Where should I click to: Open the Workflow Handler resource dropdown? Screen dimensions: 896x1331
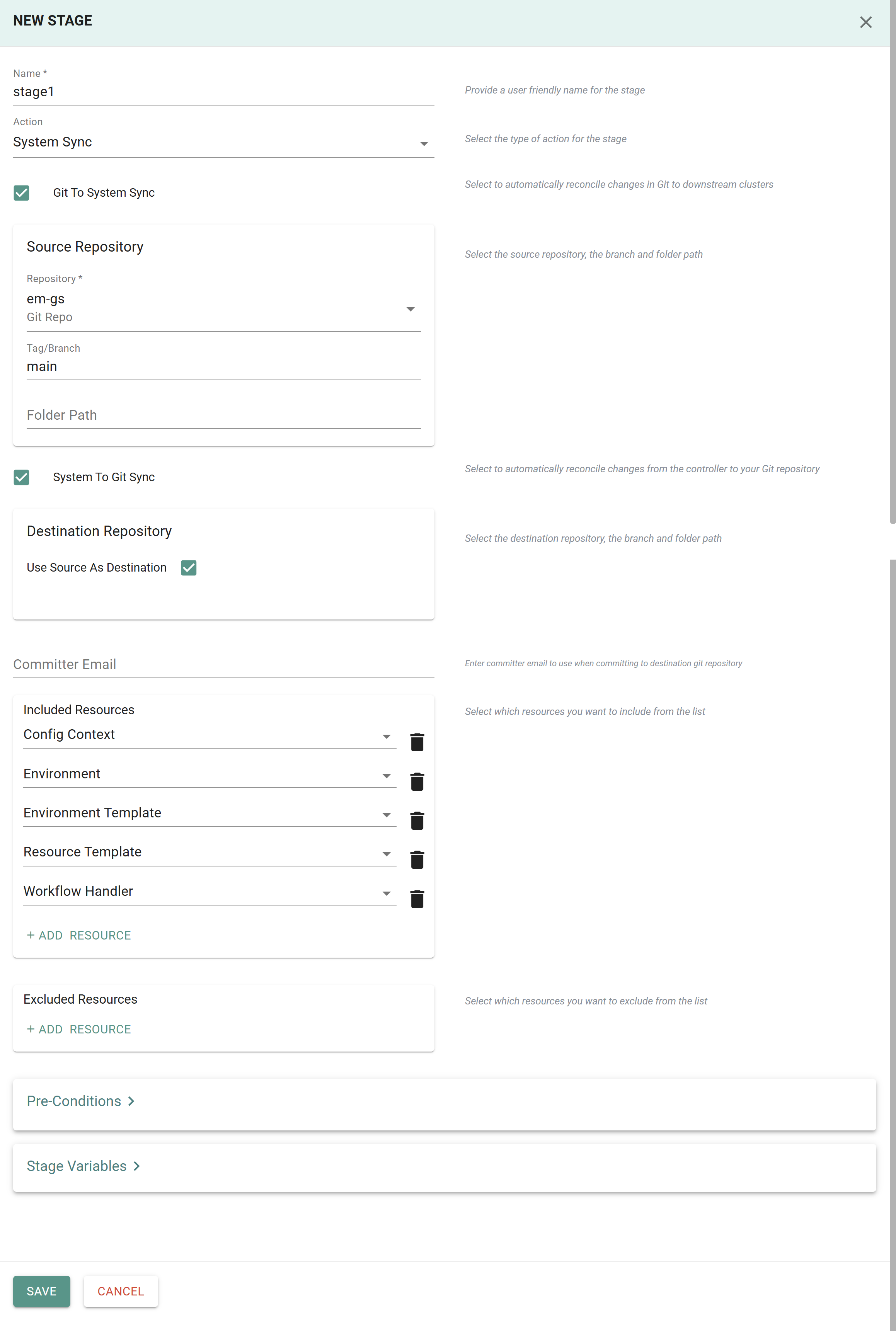pyautogui.click(x=209, y=892)
